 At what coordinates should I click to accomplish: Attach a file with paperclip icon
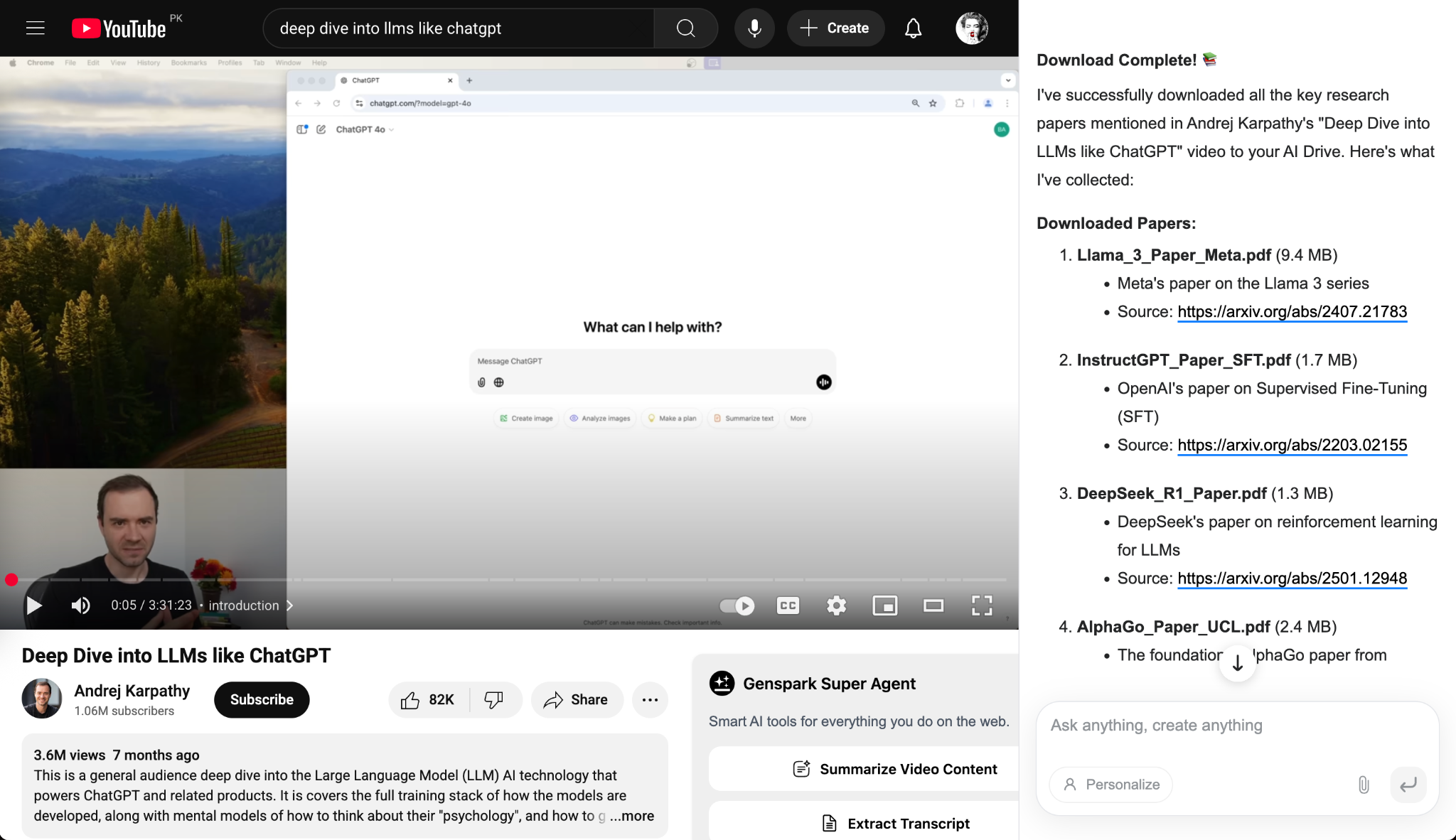click(x=1364, y=785)
